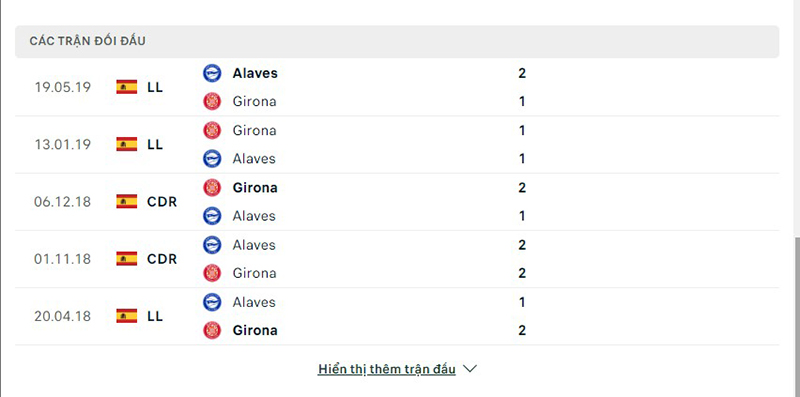Viewport: 800px width, 397px height.
Task: Click "Hiển thị thêm trận đấu" link
Action: tap(387, 369)
